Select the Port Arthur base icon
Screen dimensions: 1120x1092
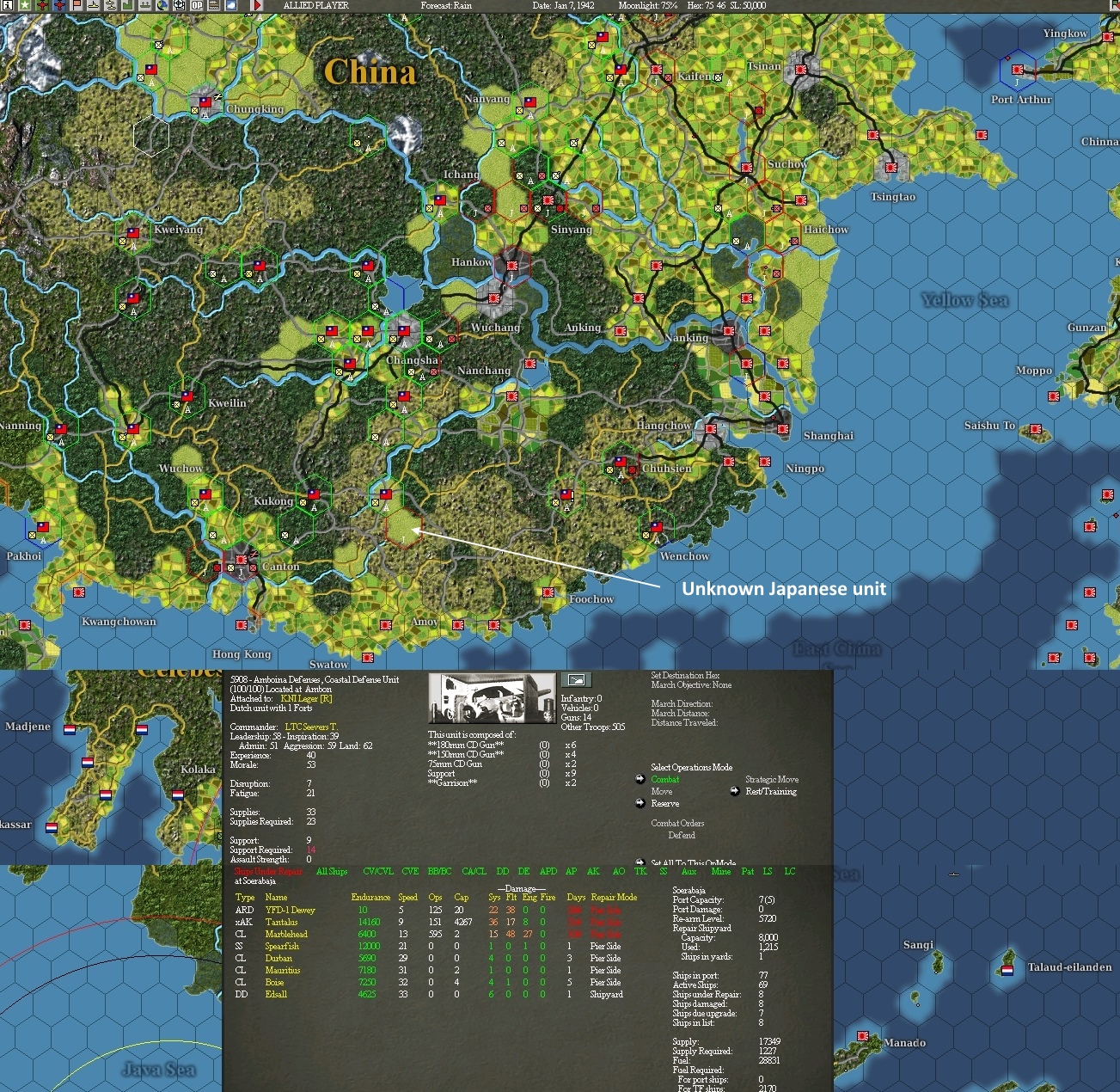pos(1018,69)
